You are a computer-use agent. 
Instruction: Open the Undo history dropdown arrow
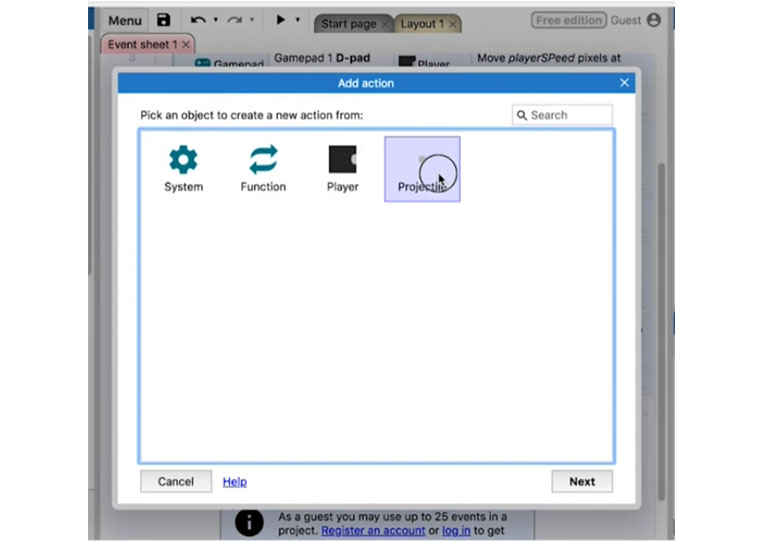pyautogui.click(x=216, y=20)
